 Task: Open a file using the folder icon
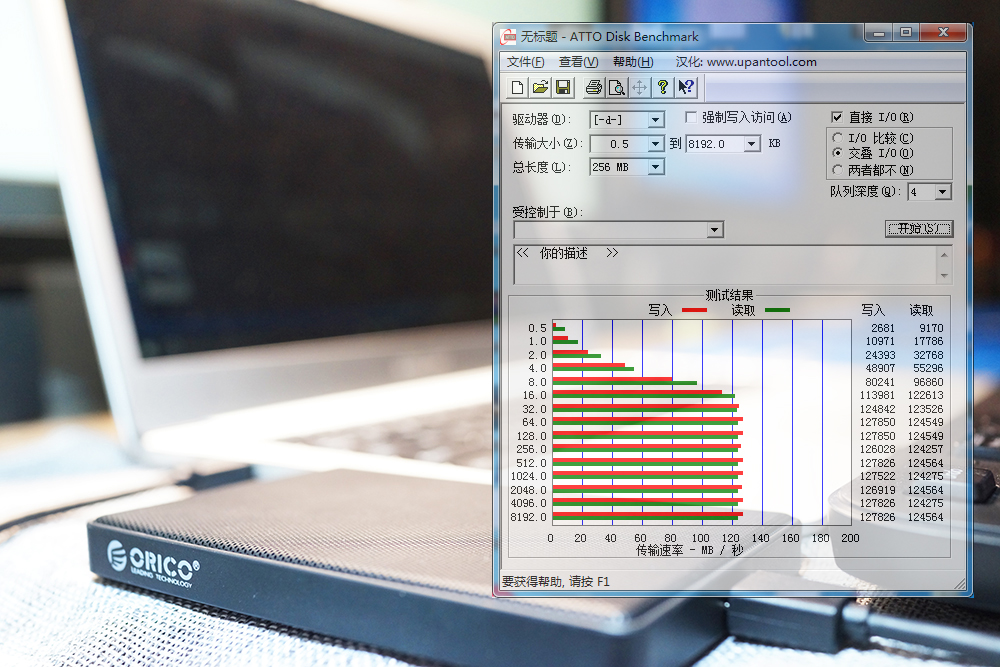coord(540,87)
